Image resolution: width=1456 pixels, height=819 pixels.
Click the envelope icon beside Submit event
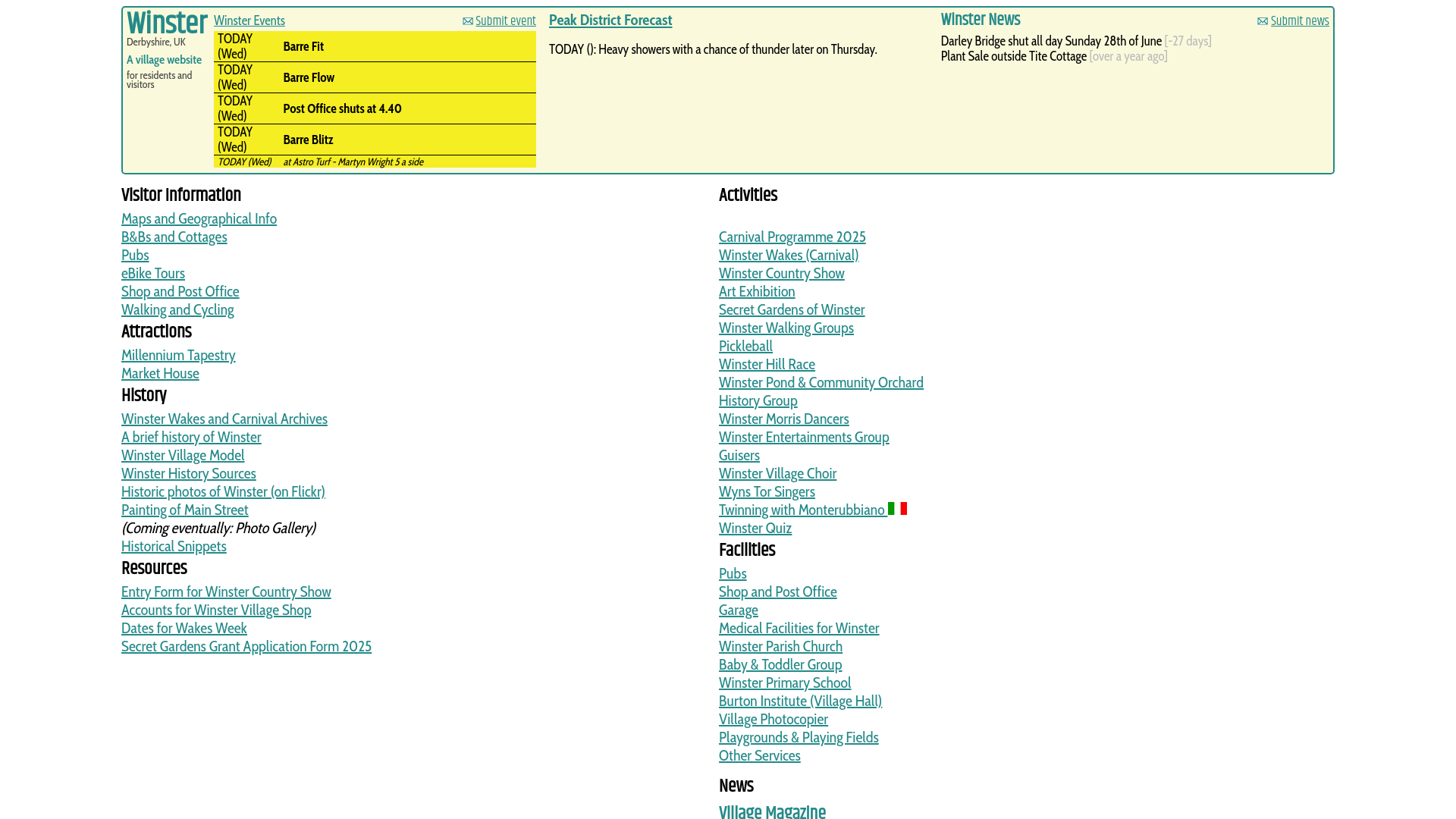click(468, 21)
